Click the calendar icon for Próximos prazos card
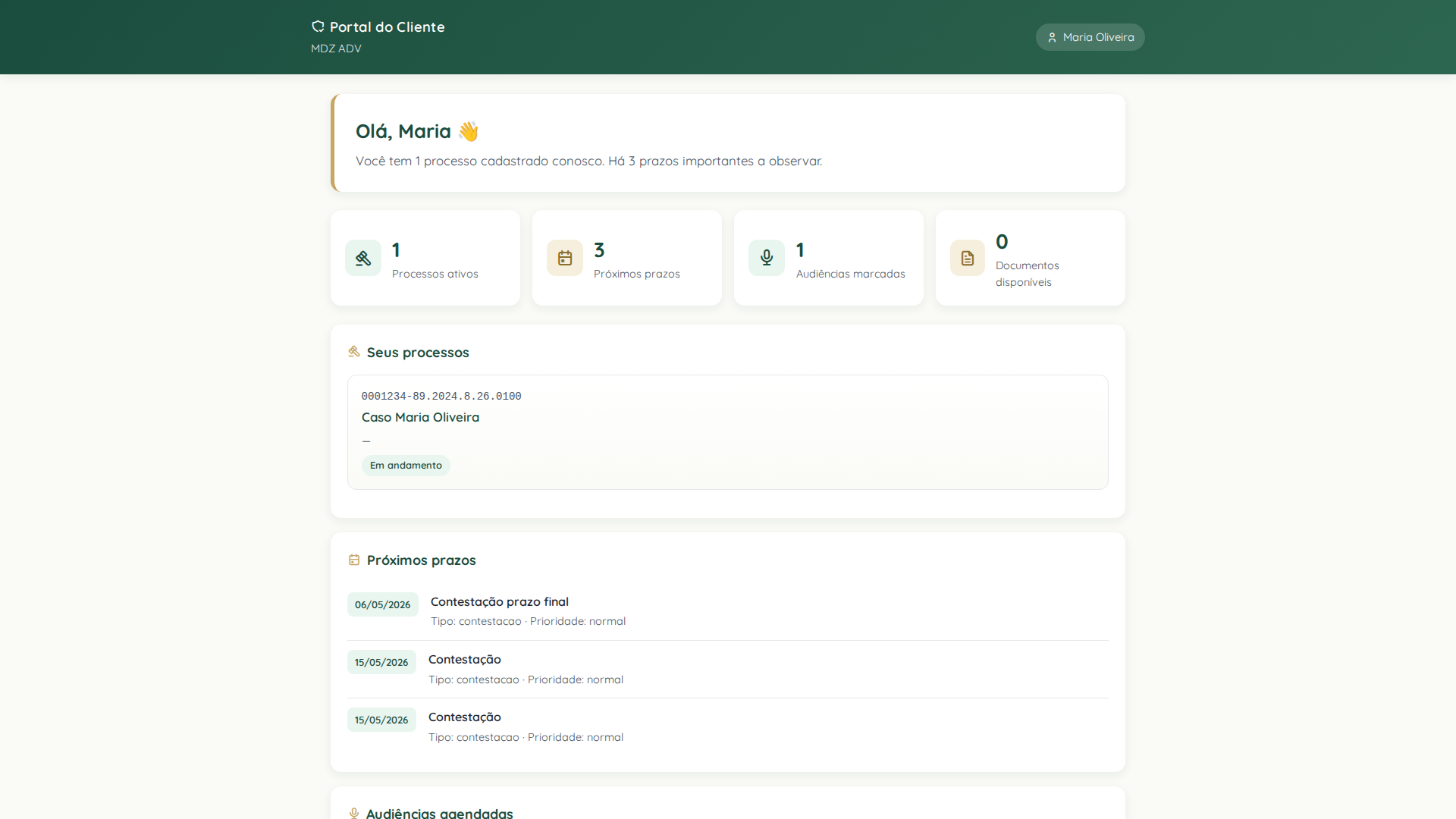This screenshot has height=819, width=1456. pos(565,258)
